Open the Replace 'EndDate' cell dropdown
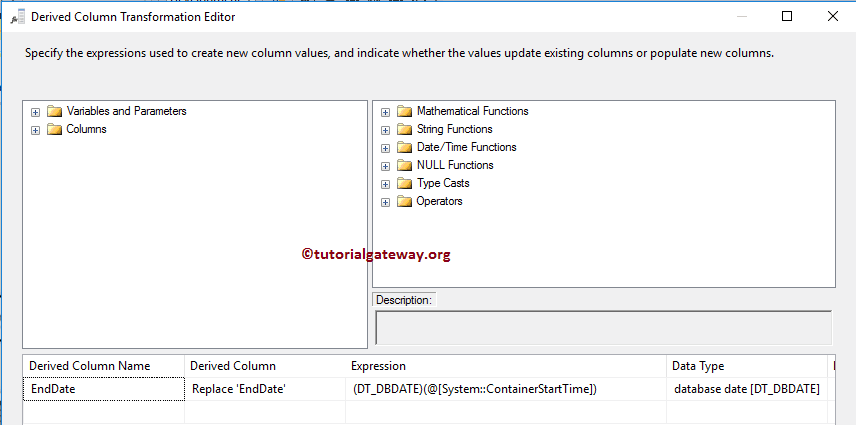The width and height of the screenshot is (856, 425). (x=264, y=390)
